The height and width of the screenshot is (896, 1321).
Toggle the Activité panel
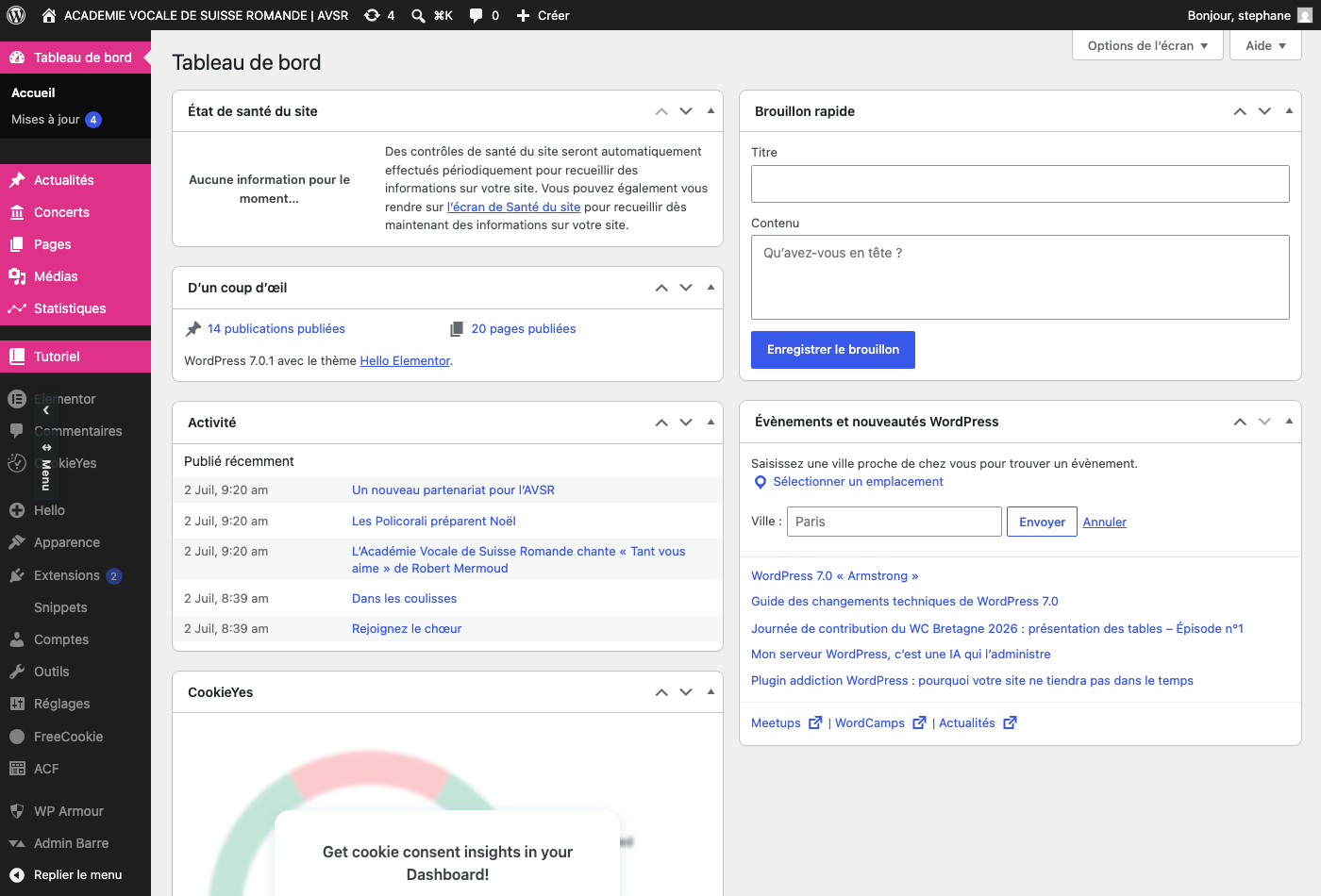(711, 422)
